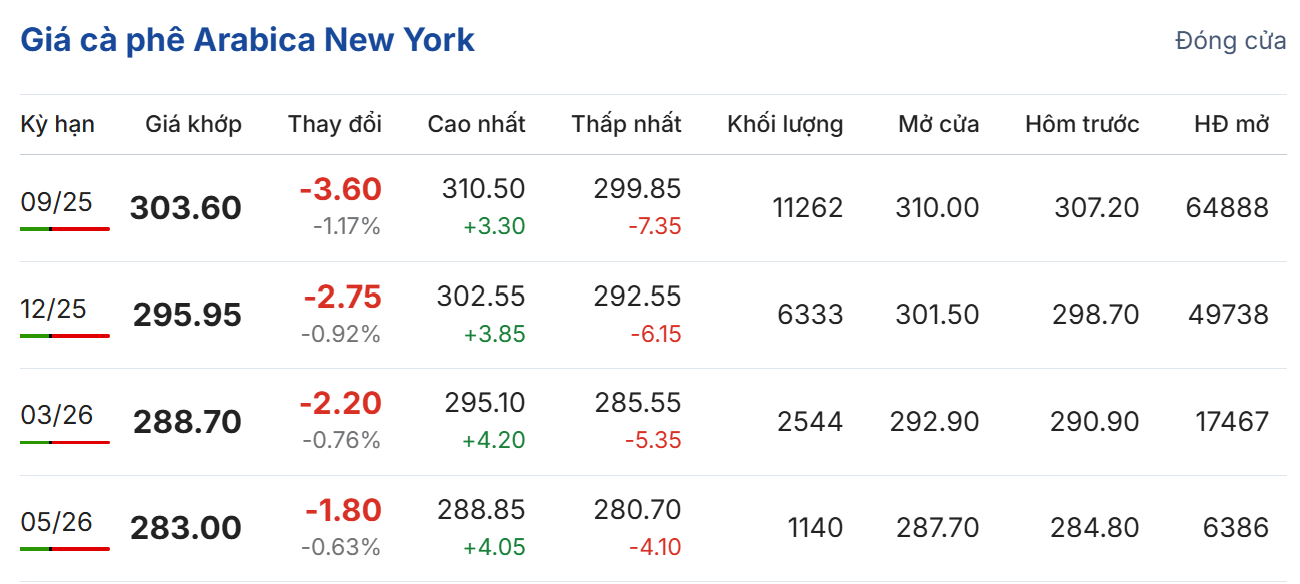The height and width of the screenshot is (584, 1300).
Task: Click the HĐ mở column header
Action: tap(1231, 124)
